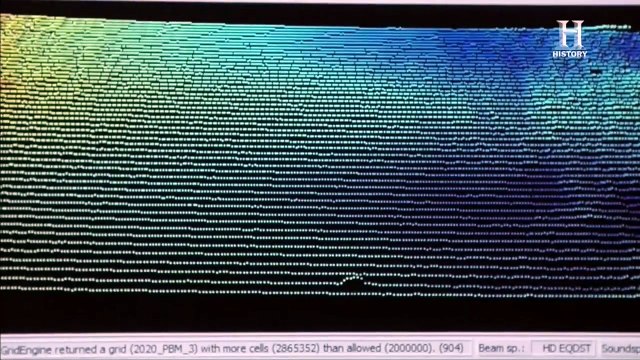
Task: Click the GridEngine grid warning status message
Action: (x=232, y=349)
